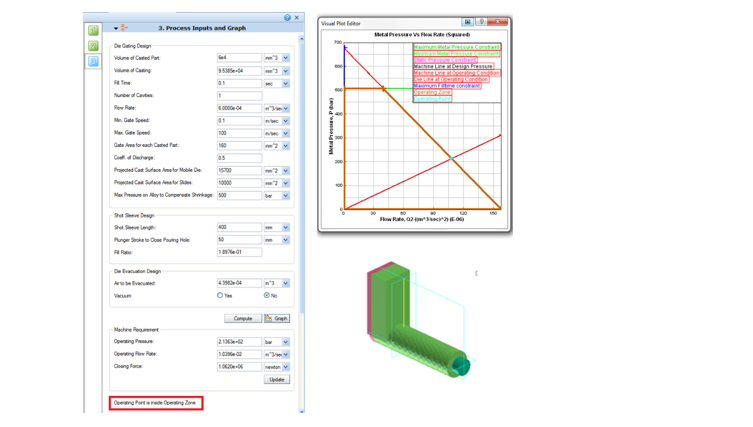Click Projected Cast Surface Area for Slides field
This screenshot has width=753, height=427.
click(239, 183)
